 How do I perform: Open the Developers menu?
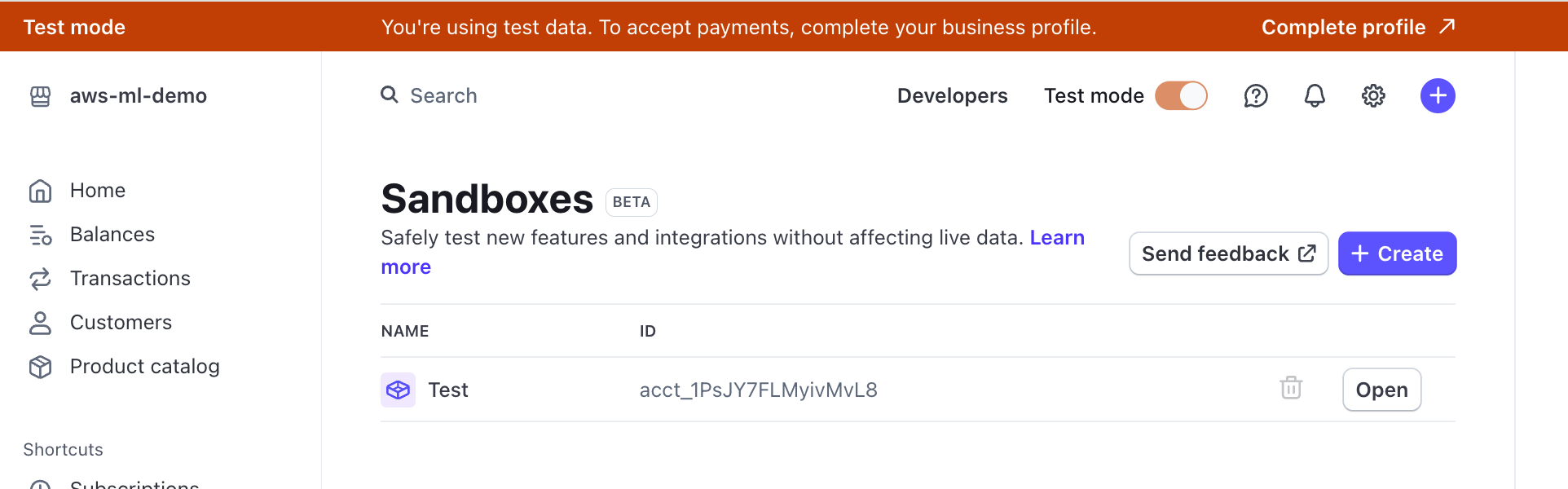pos(952,96)
